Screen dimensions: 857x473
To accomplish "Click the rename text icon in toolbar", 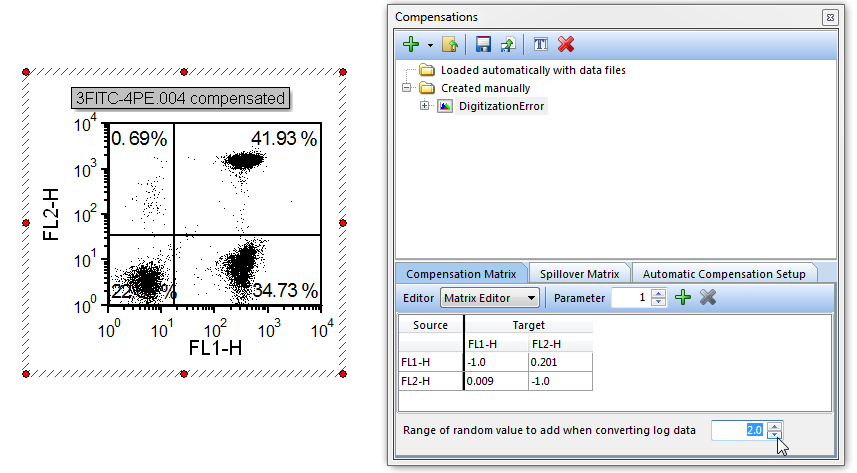I will [540, 45].
